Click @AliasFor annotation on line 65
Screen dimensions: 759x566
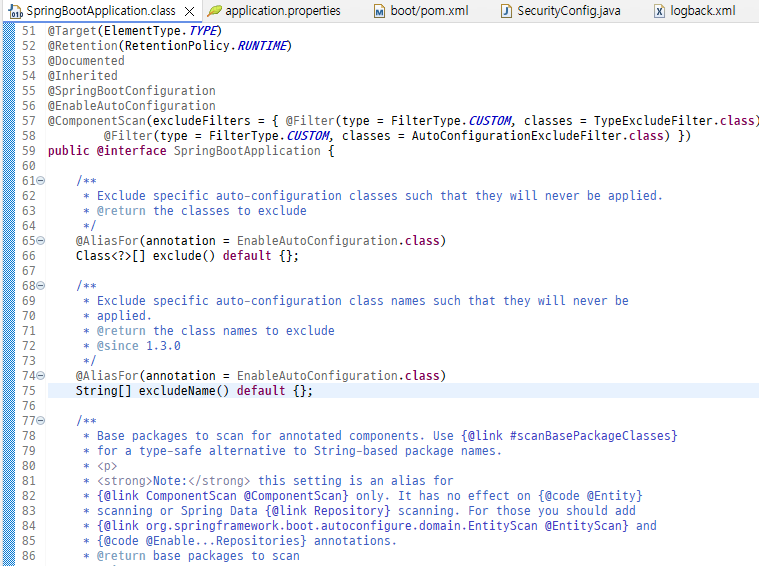pos(107,241)
